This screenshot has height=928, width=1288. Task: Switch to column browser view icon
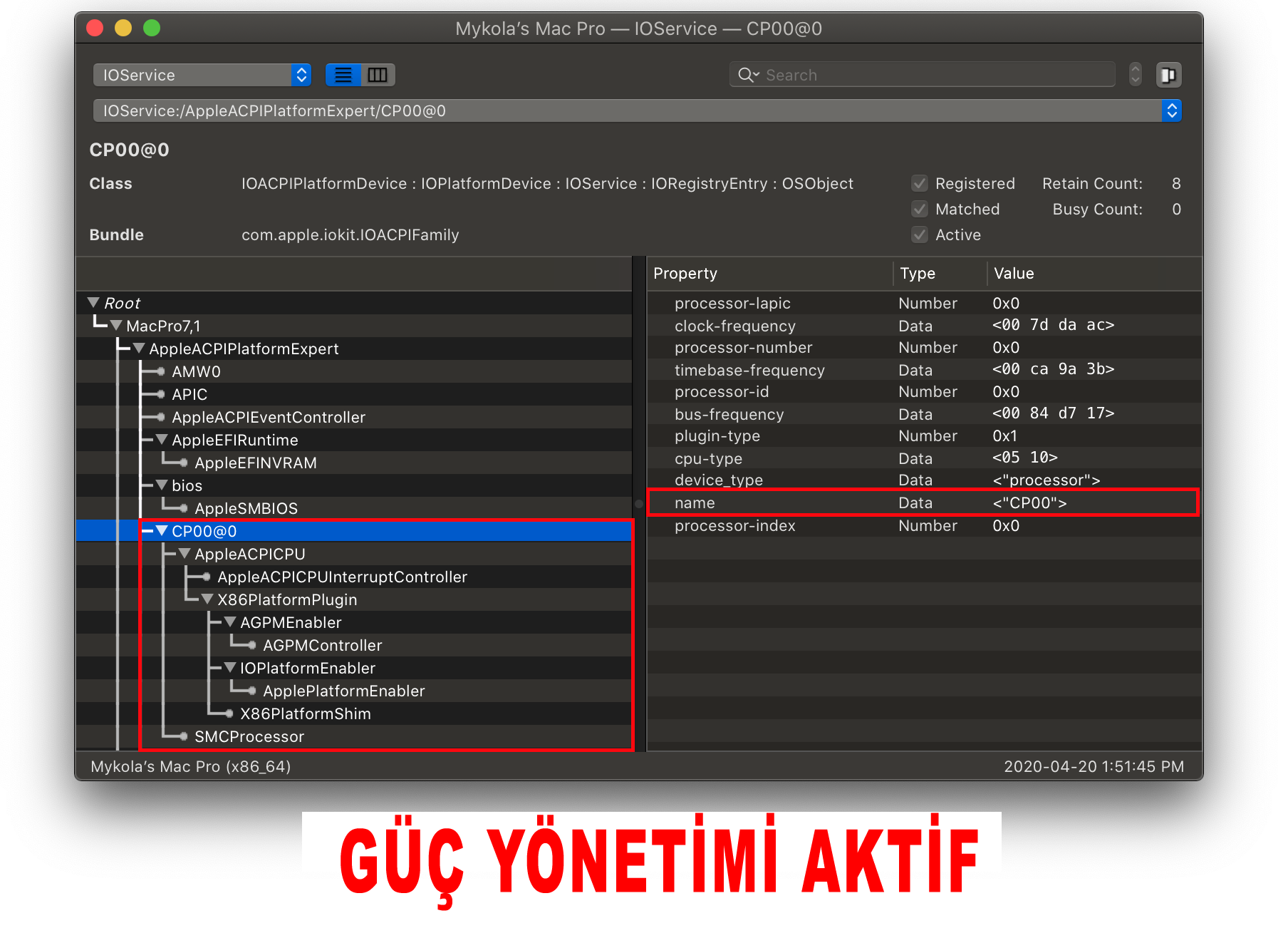pos(378,75)
